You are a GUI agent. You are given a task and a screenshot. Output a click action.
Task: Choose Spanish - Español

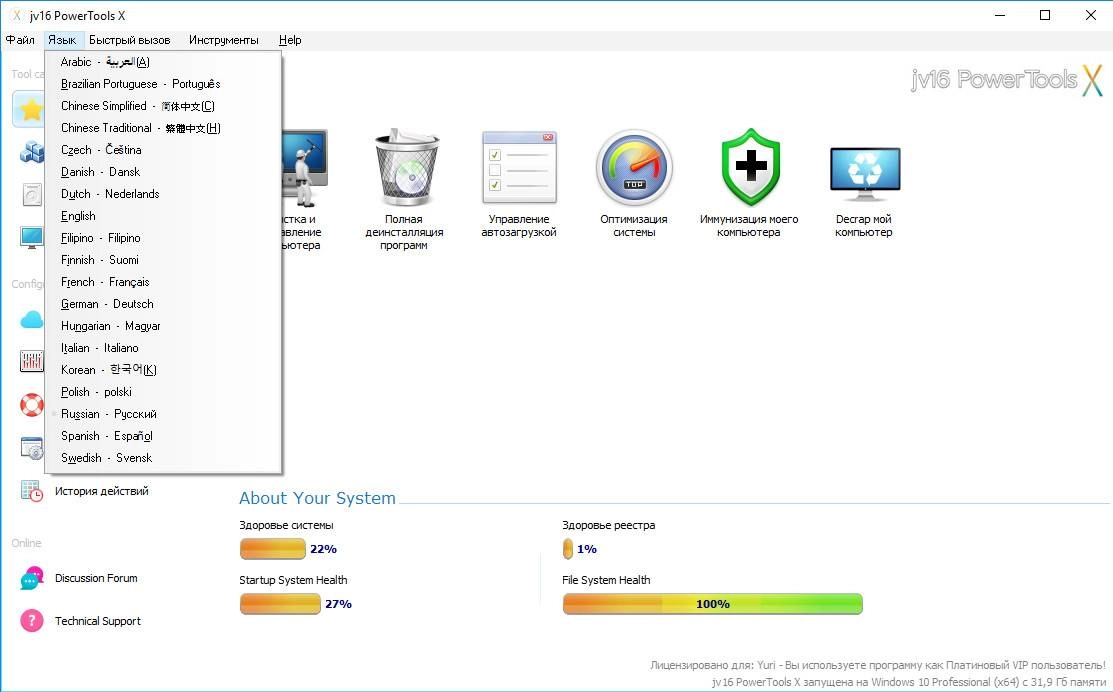point(163,436)
